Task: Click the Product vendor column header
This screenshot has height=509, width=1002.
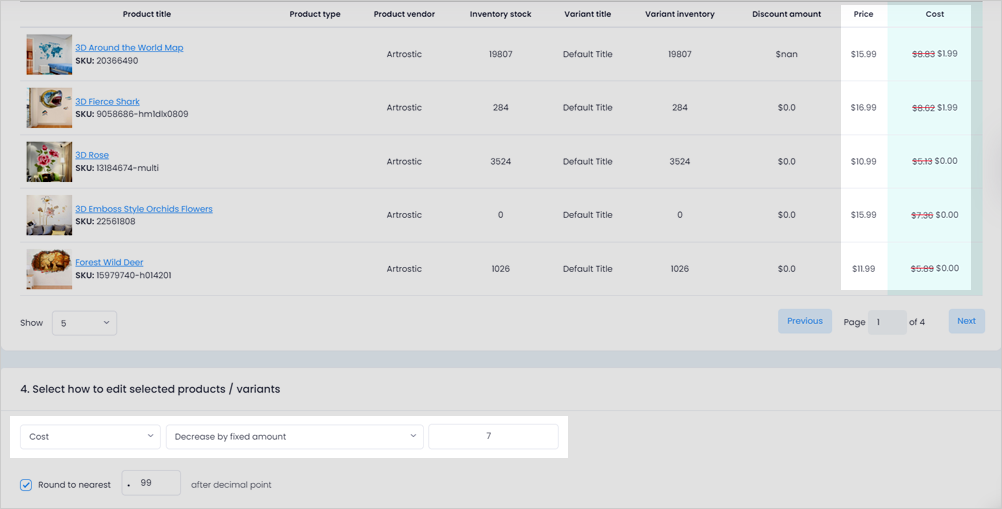Action: pyautogui.click(x=405, y=14)
